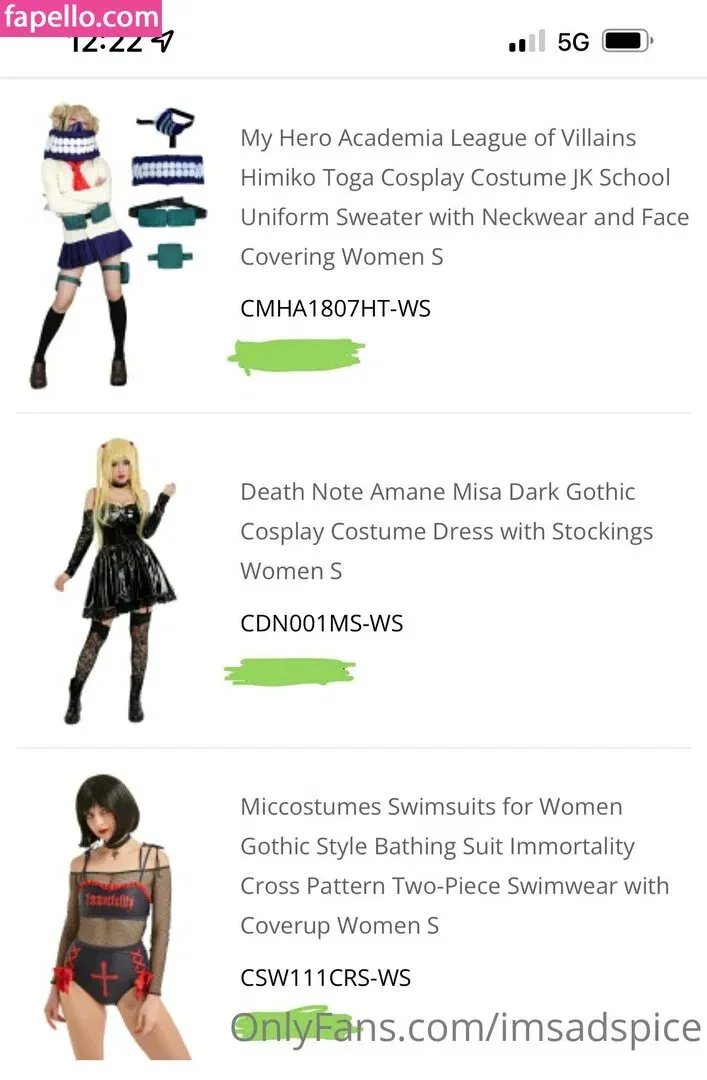Click green scribble under CMHA1807HT-WS
Viewport: 707px width, 1080px height.
coord(296,356)
